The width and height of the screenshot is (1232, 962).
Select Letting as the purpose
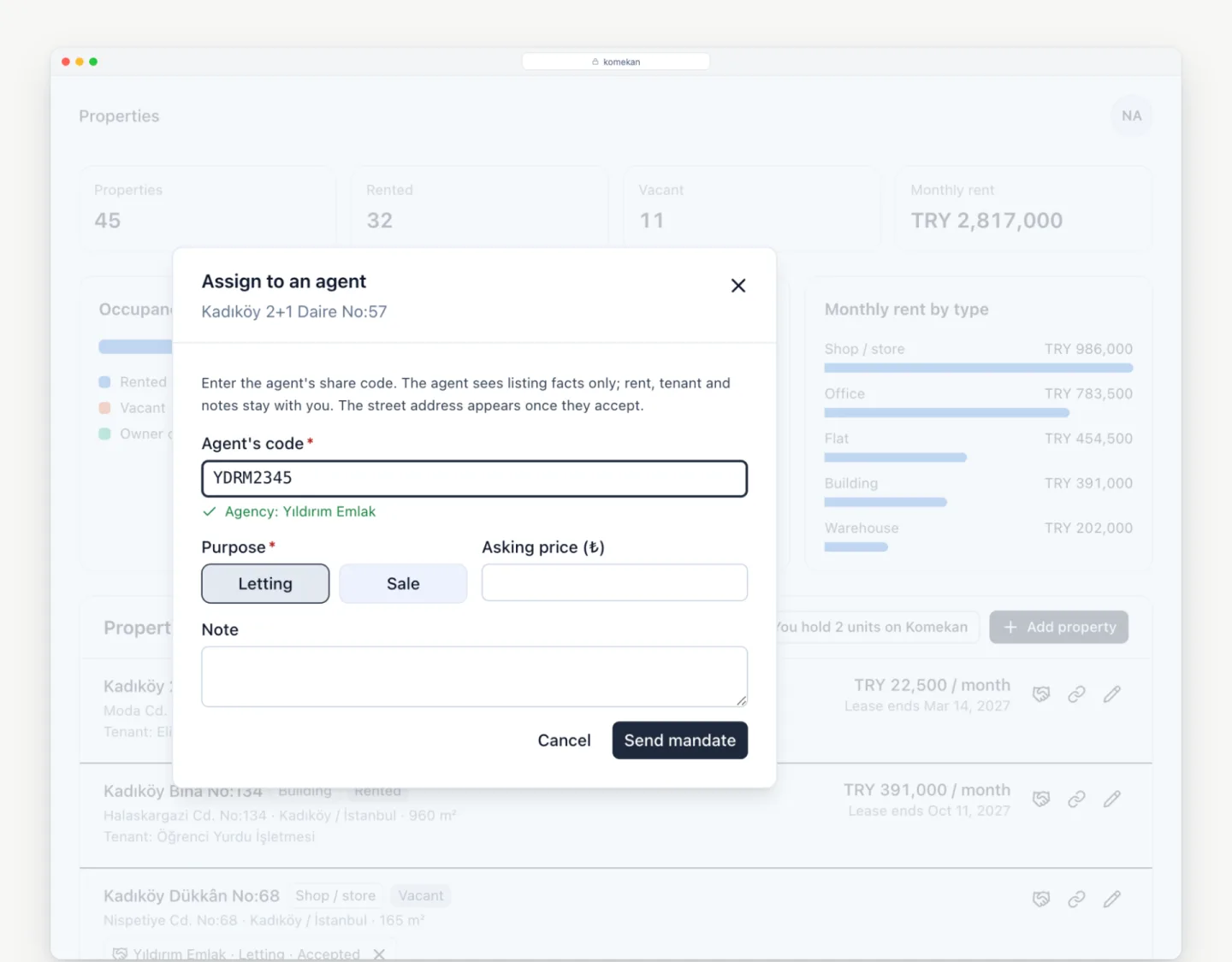coord(265,584)
